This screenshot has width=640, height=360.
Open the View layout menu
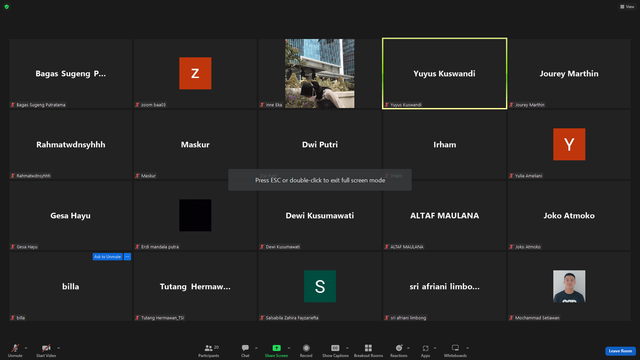click(x=627, y=7)
